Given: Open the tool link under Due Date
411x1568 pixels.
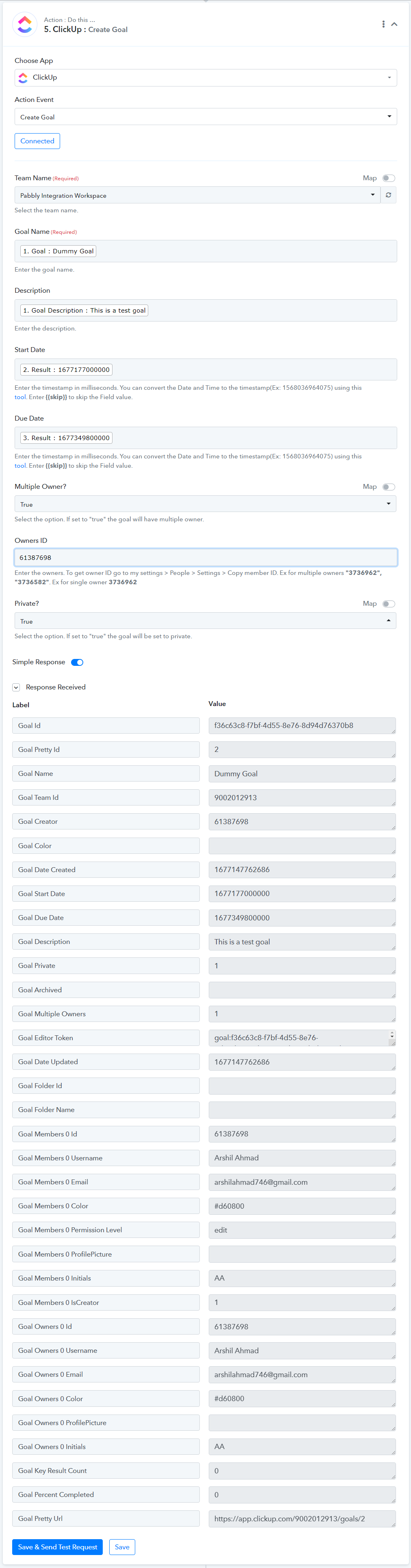Looking at the screenshot, I should coord(20,466).
